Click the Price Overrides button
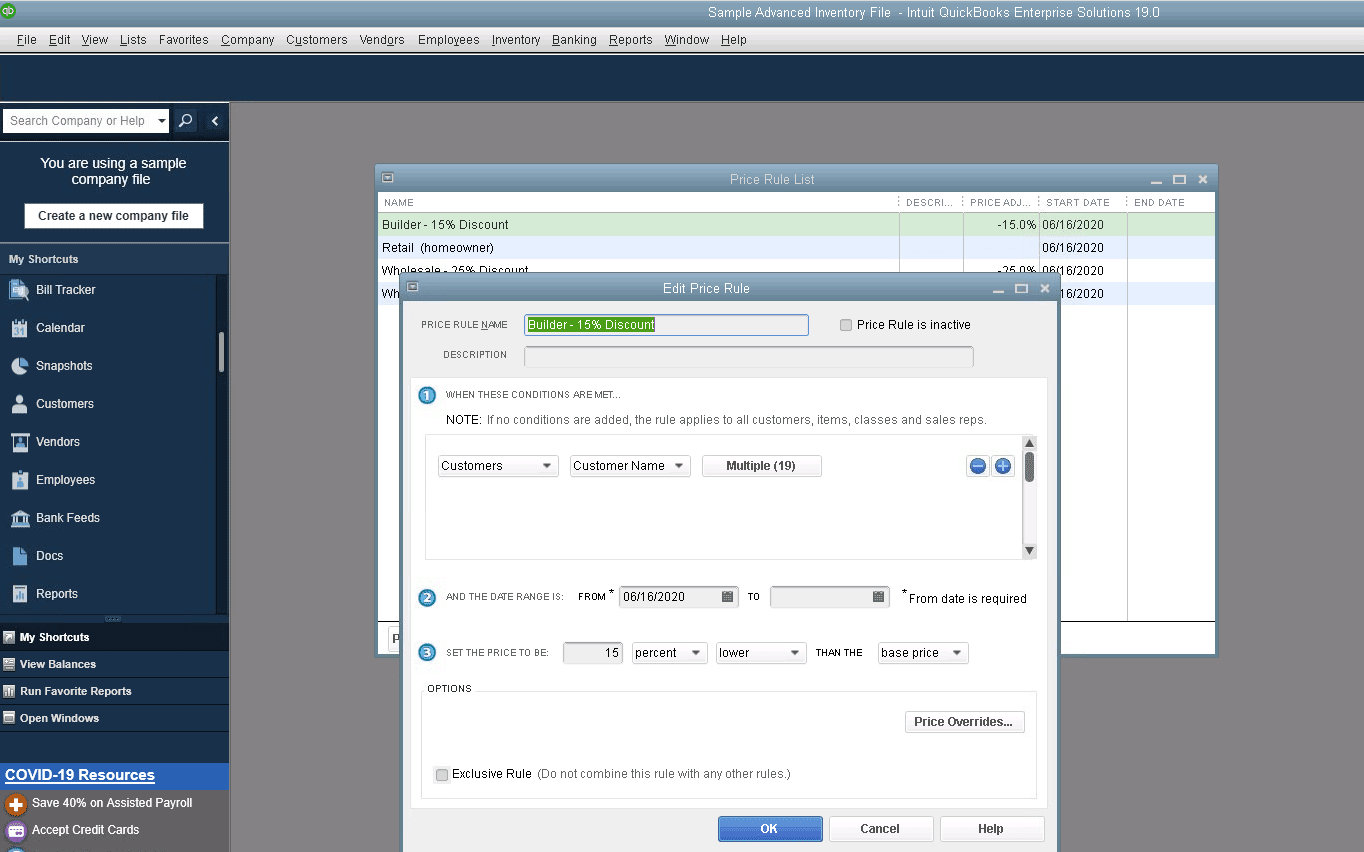Image resolution: width=1364 pixels, height=852 pixels. click(964, 721)
